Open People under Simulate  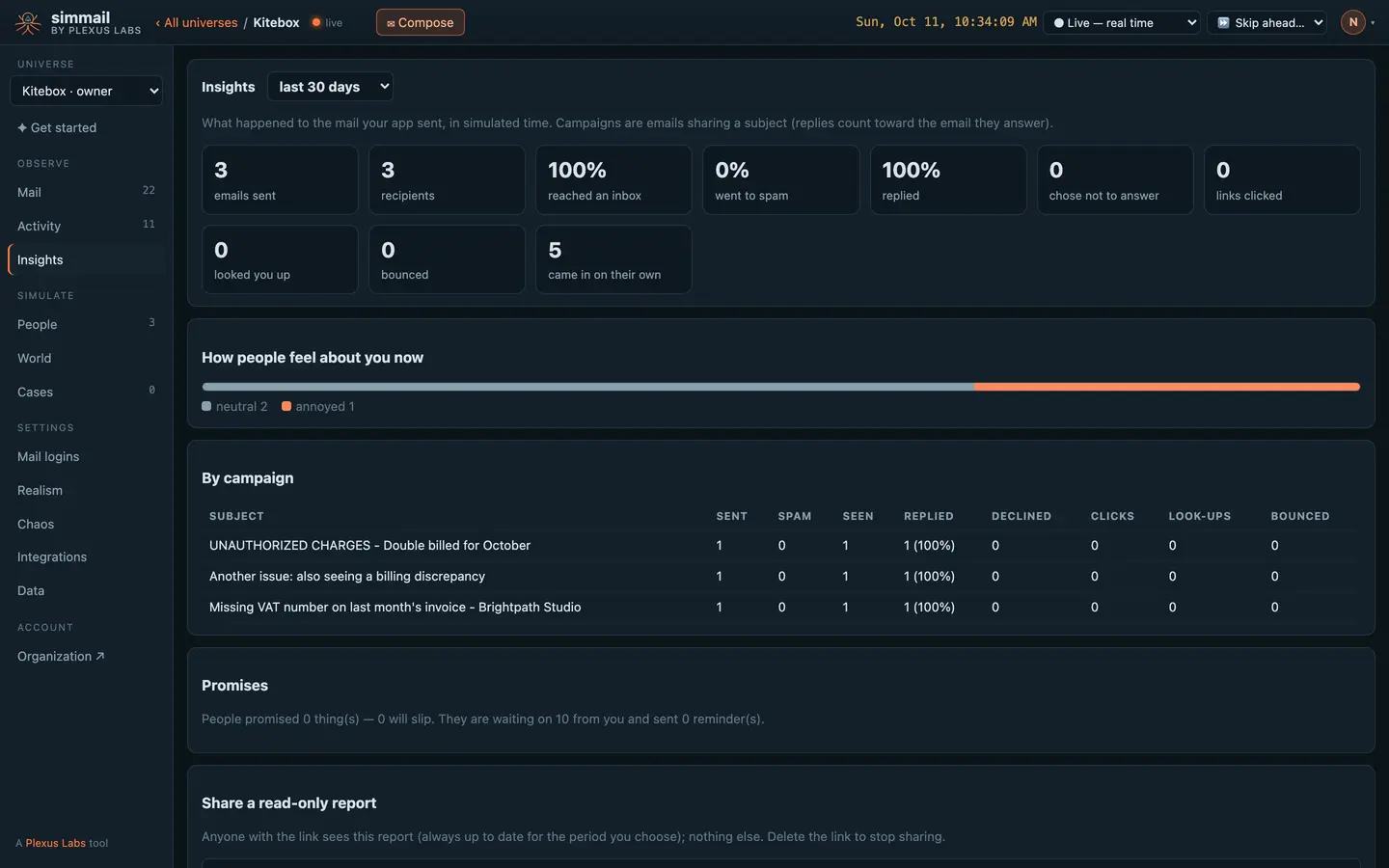pos(86,324)
